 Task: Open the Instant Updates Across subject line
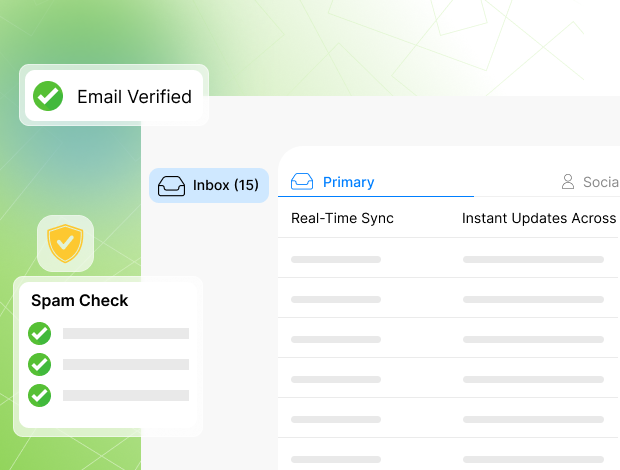[538, 218]
